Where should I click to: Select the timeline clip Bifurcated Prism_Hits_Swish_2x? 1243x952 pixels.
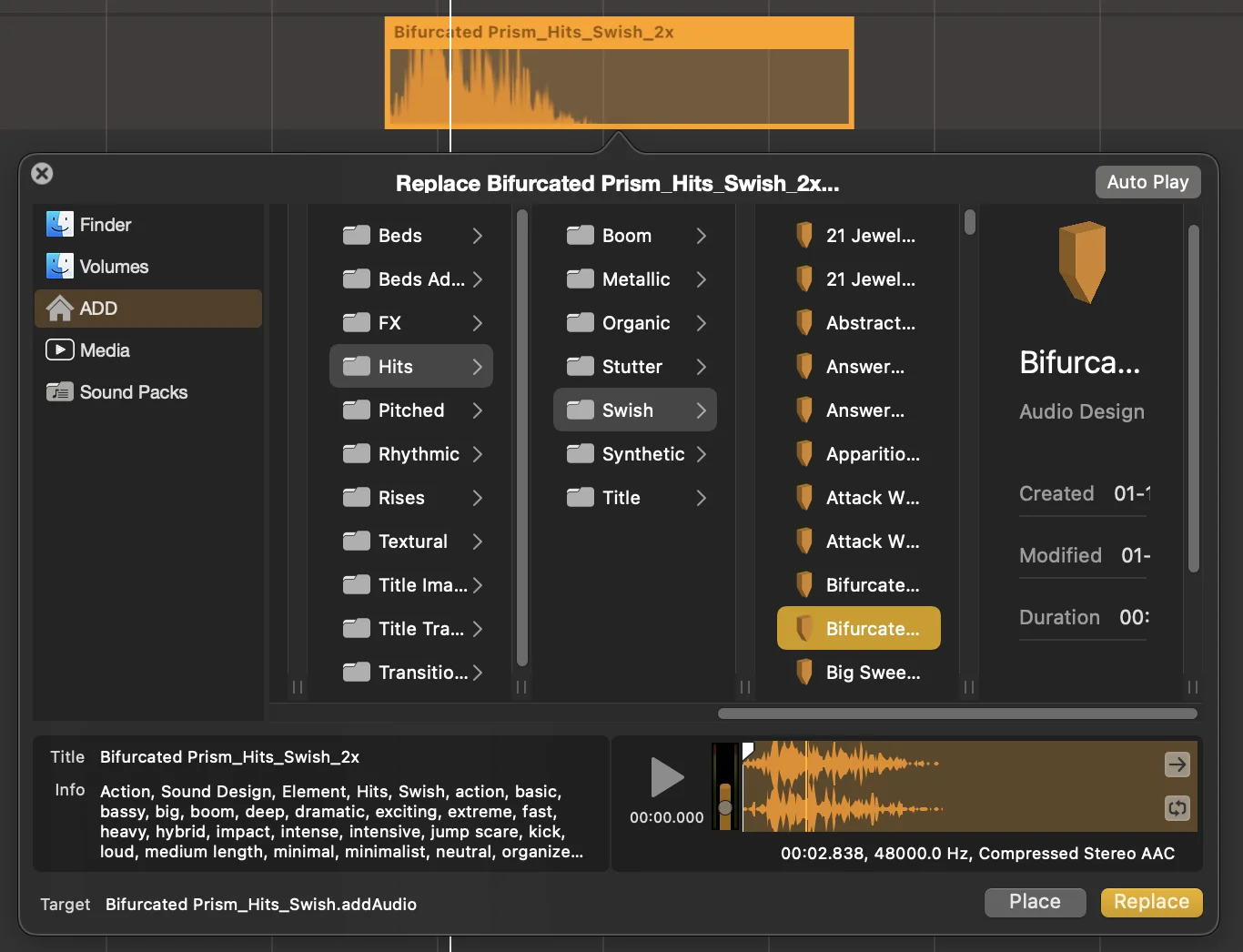tap(620, 73)
